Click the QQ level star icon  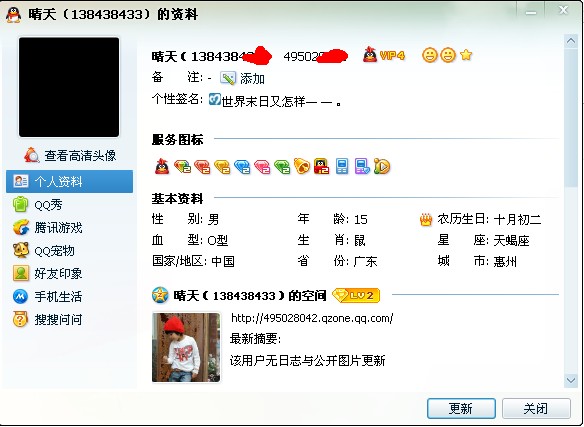pyautogui.click(x=466, y=55)
